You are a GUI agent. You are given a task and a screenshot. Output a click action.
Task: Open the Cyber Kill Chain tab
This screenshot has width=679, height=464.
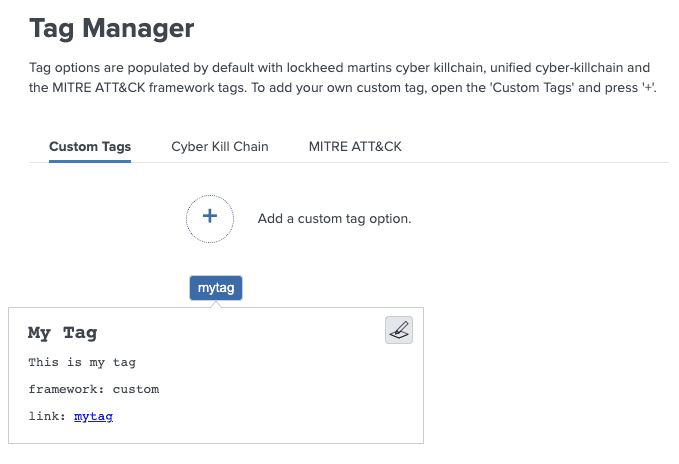[x=220, y=147]
